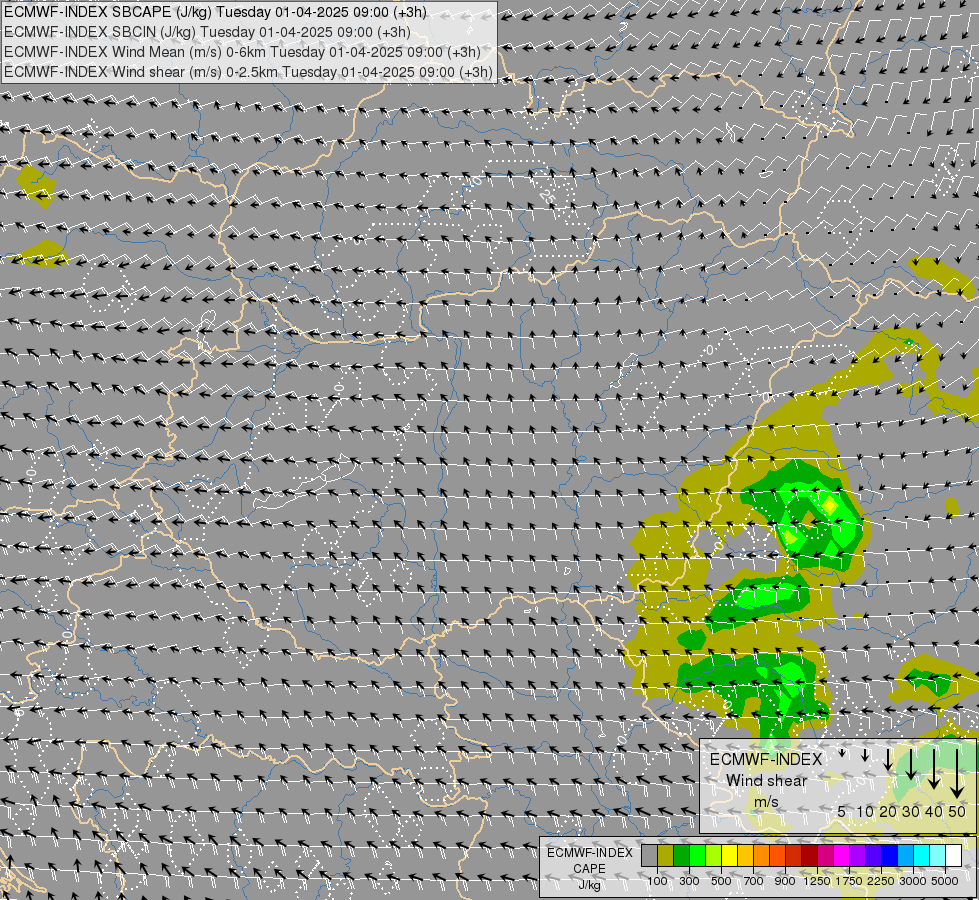Click the SBCAPE title line in the header

(215, 12)
